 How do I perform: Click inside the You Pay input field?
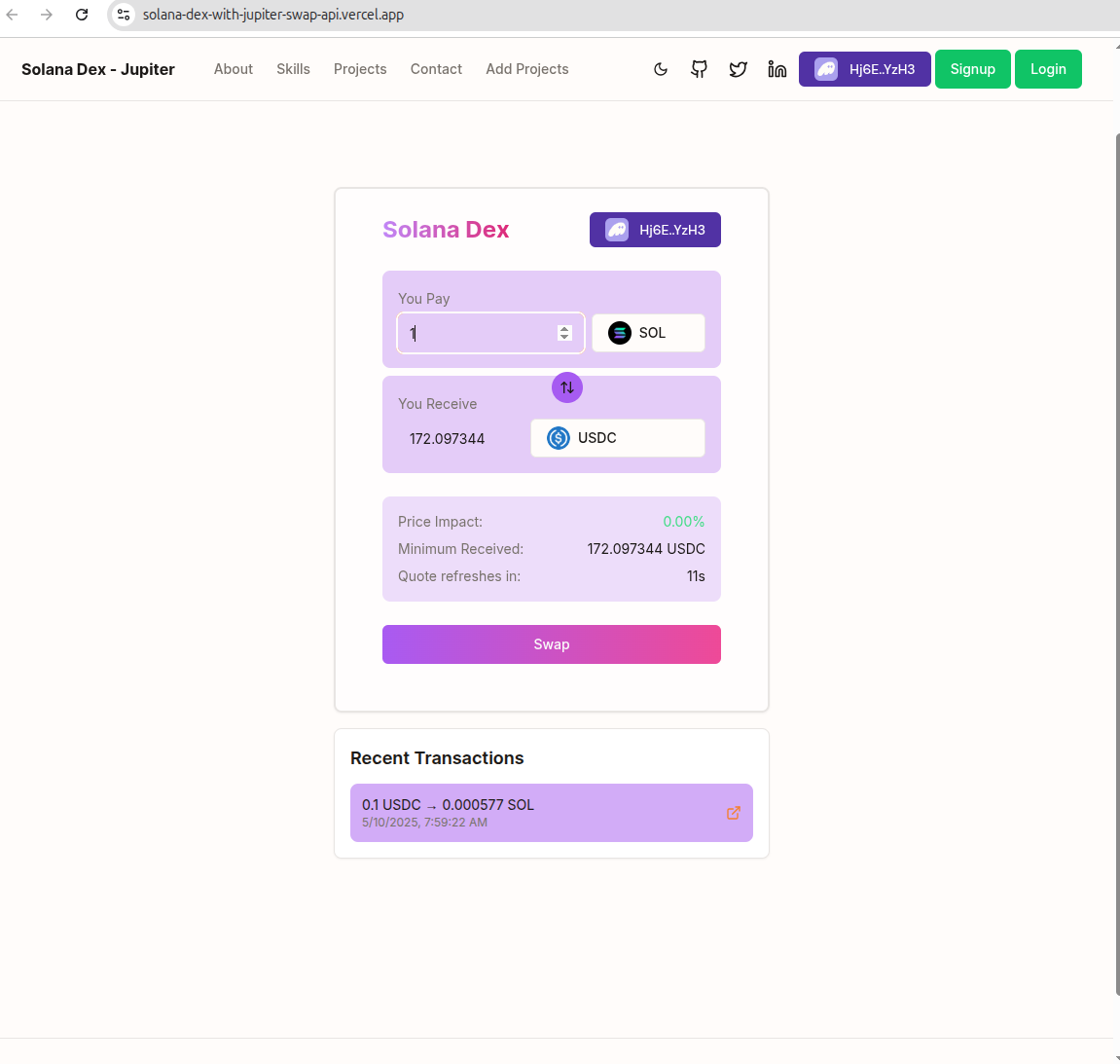click(477, 332)
